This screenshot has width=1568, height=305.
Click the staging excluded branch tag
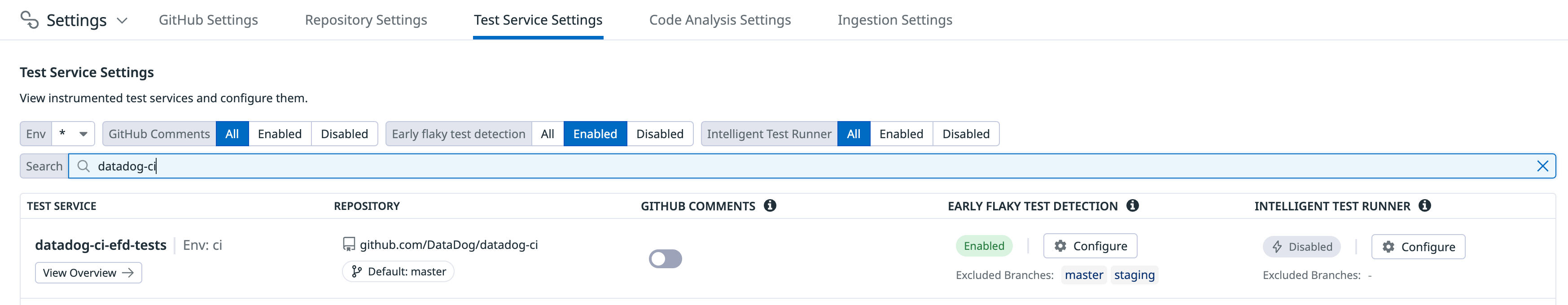click(1134, 275)
